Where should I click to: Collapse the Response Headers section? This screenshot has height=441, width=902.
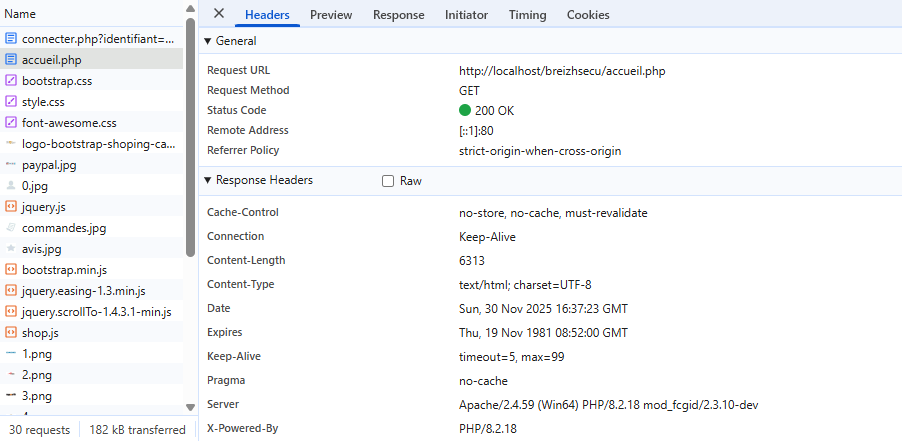point(208,181)
